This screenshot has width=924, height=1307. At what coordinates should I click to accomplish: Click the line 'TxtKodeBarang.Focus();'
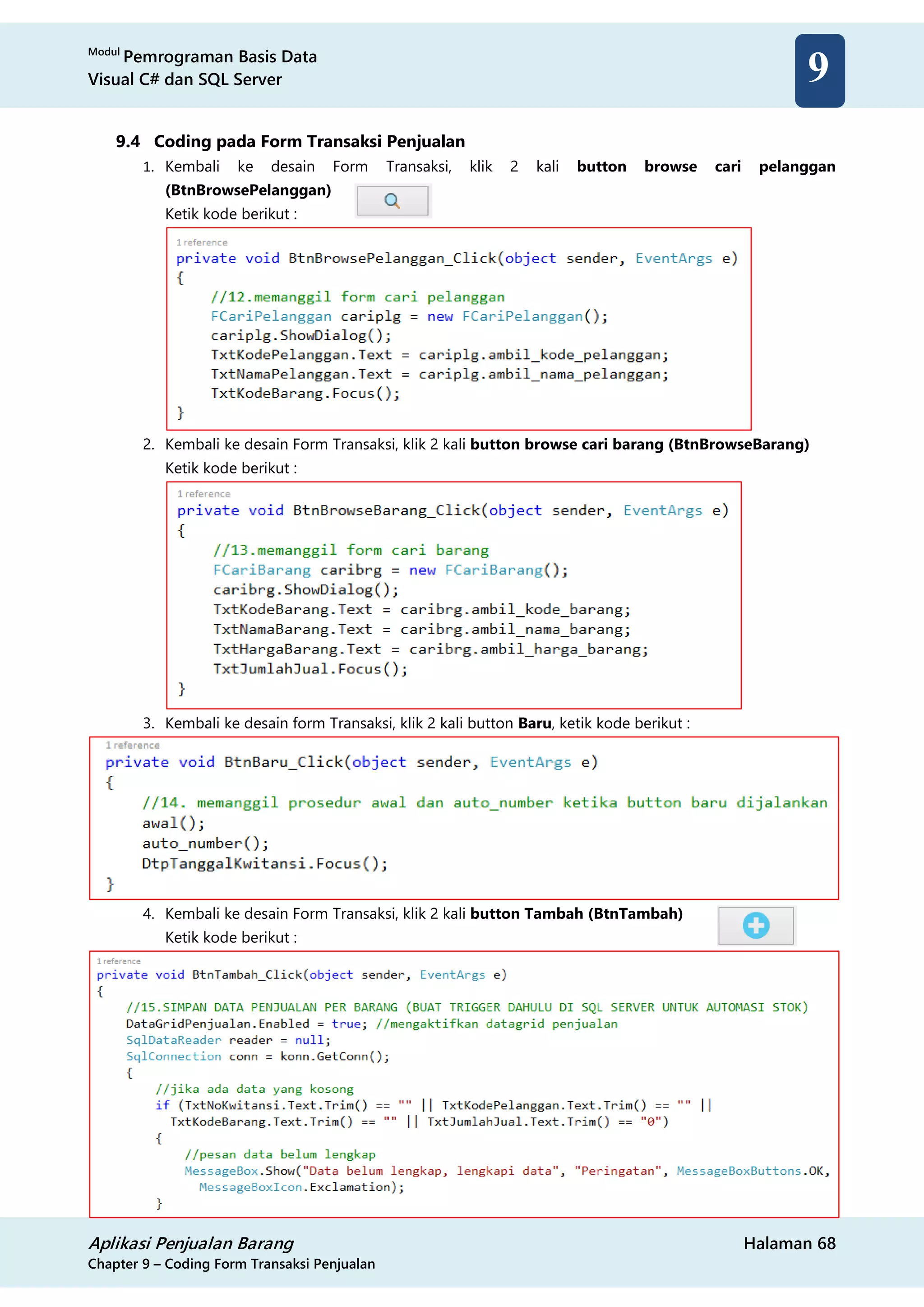[305, 394]
